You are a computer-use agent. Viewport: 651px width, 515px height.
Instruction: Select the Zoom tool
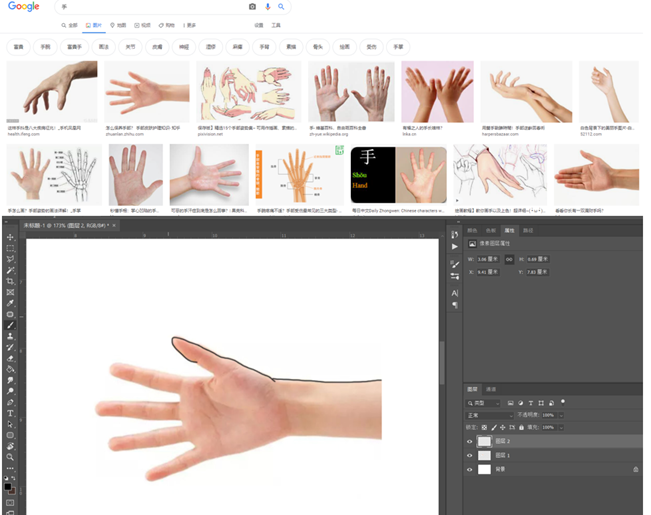(x=10, y=457)
